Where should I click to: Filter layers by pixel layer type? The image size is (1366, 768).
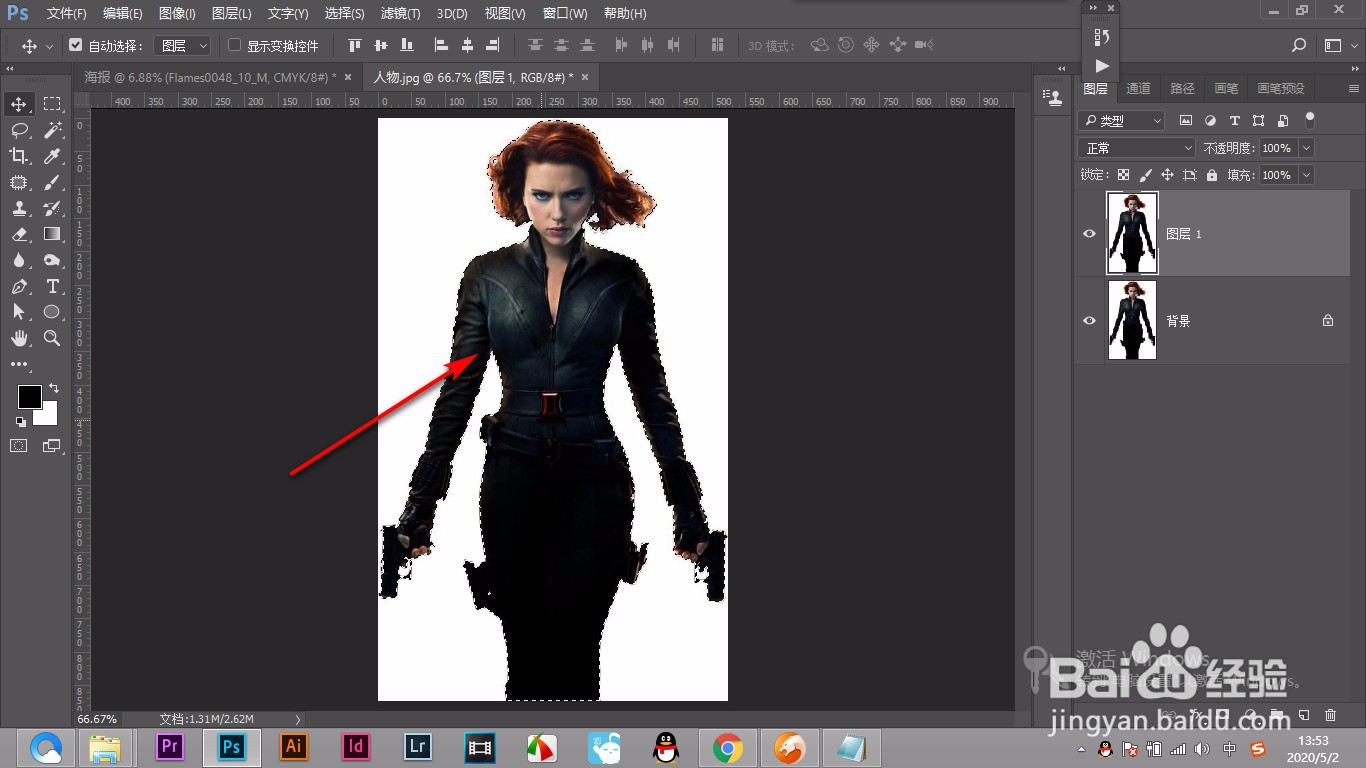1186,120
